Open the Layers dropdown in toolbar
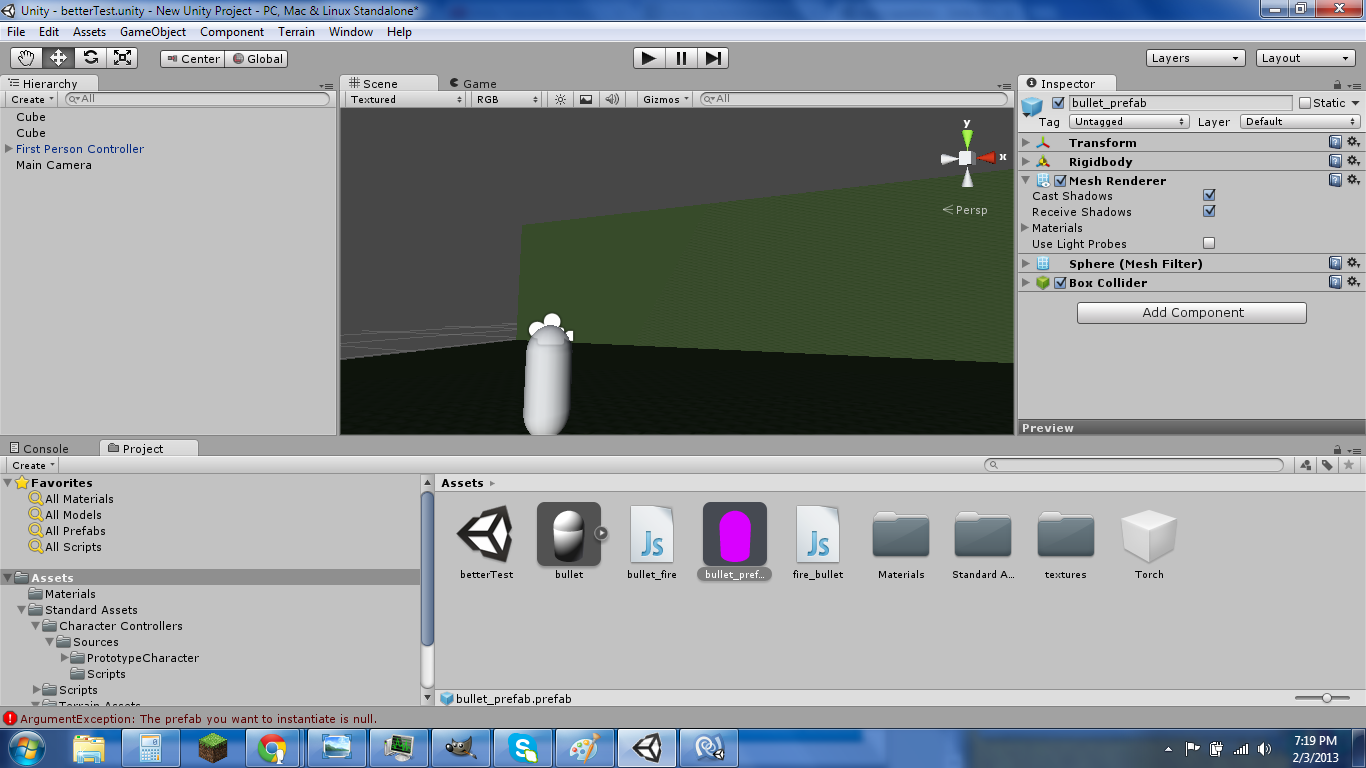1366x768 pixels. pyautogui.click(x=1196, y=58)
